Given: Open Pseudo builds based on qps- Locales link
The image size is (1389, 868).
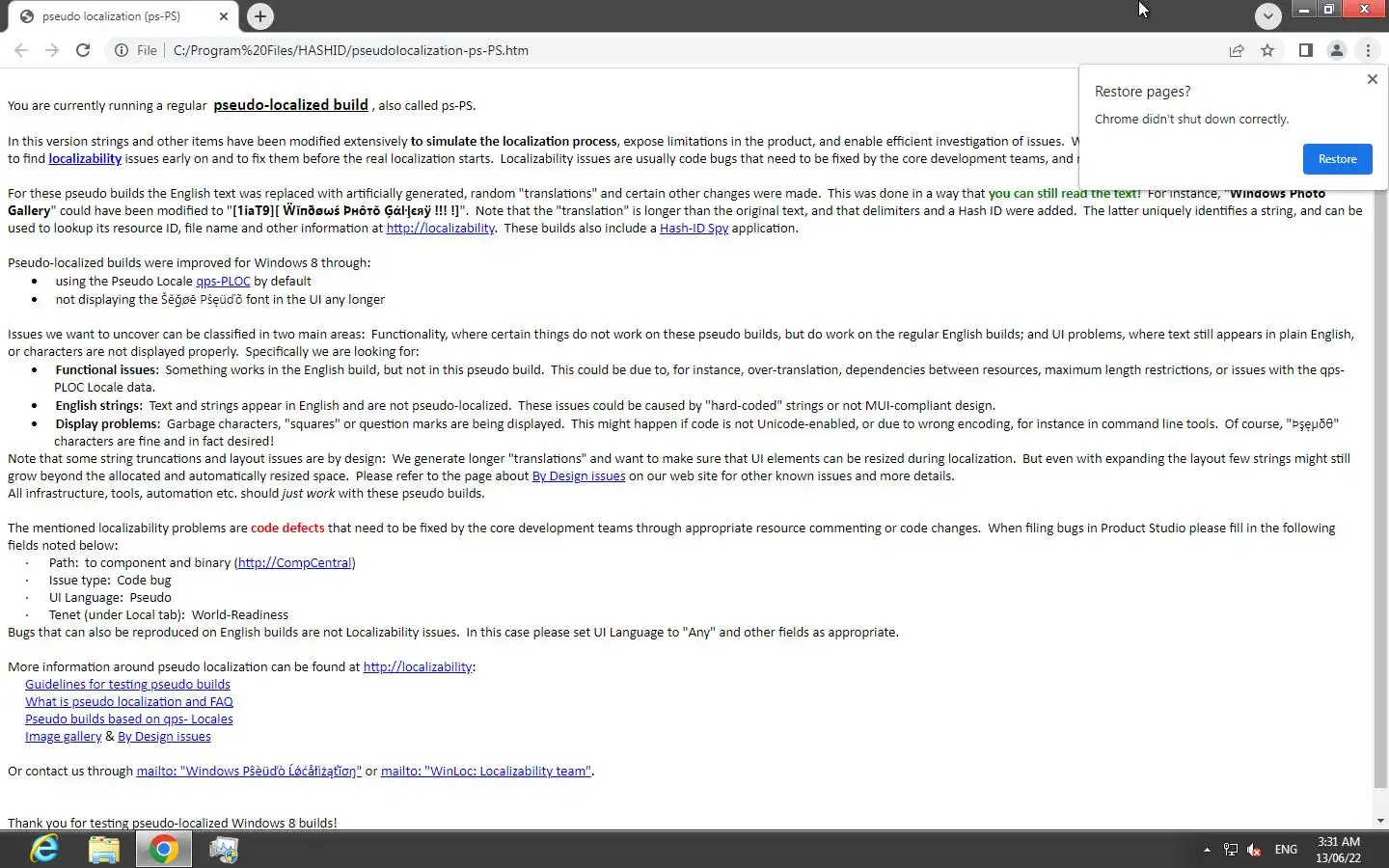Looking at the screenshot, I should pos(129,719).
